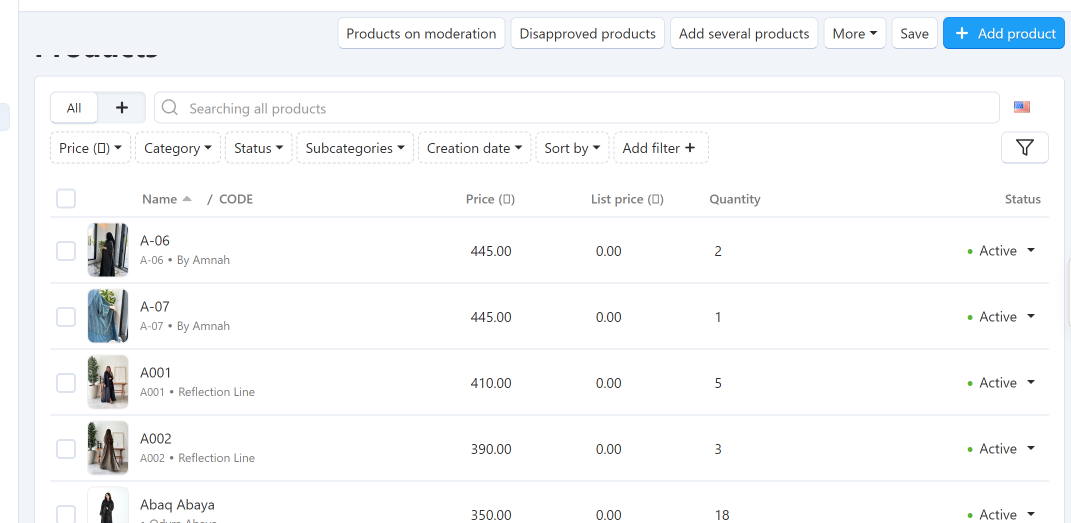Edit Abaq Abaya price 350.00

click(490, 515)
